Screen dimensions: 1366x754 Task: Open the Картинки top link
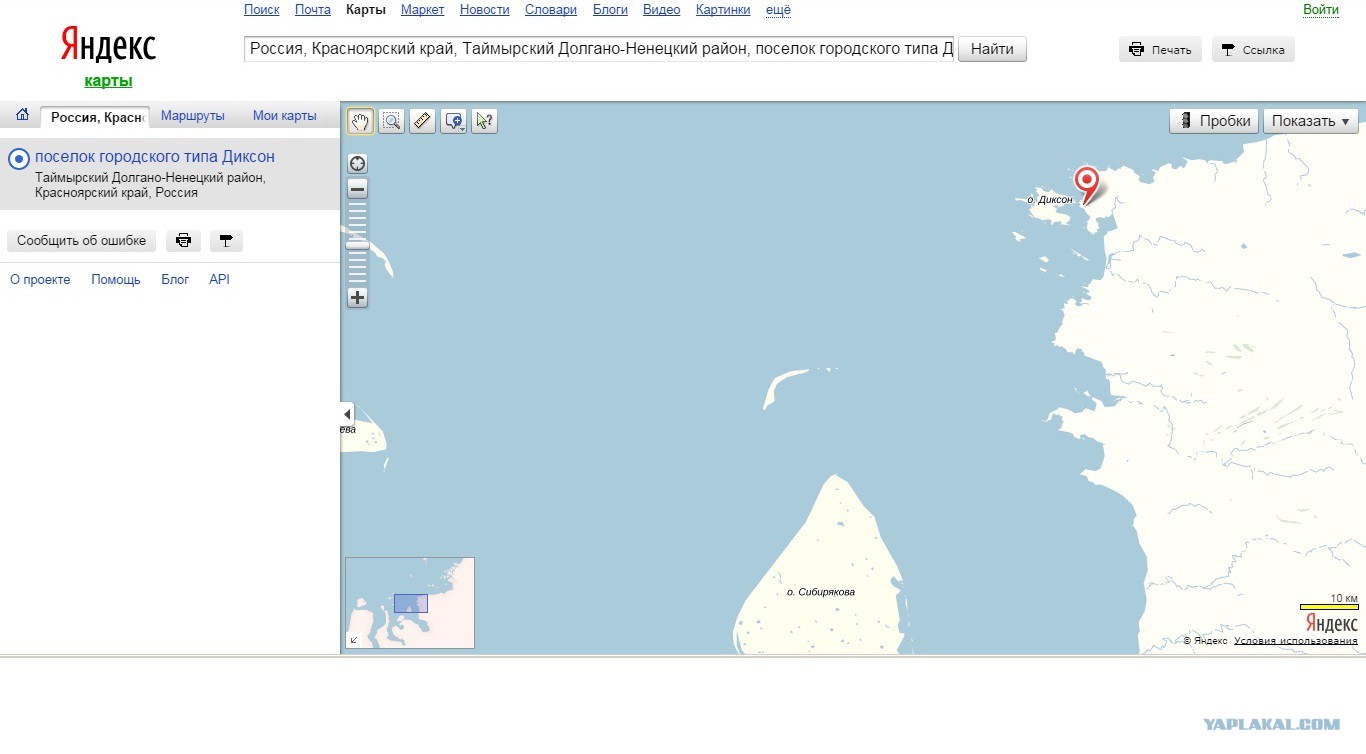point(723,10)
